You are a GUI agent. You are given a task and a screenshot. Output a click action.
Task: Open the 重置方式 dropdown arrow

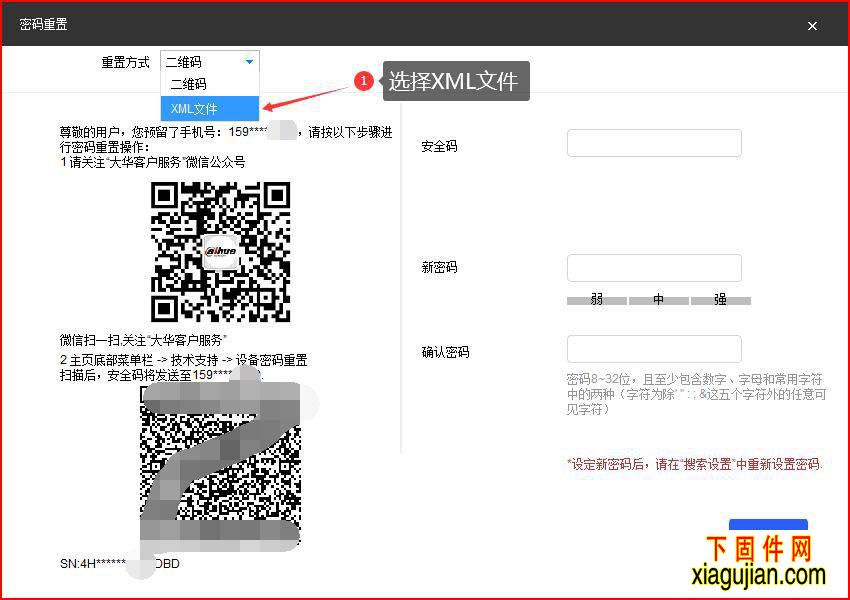click(x=249, y=62)
